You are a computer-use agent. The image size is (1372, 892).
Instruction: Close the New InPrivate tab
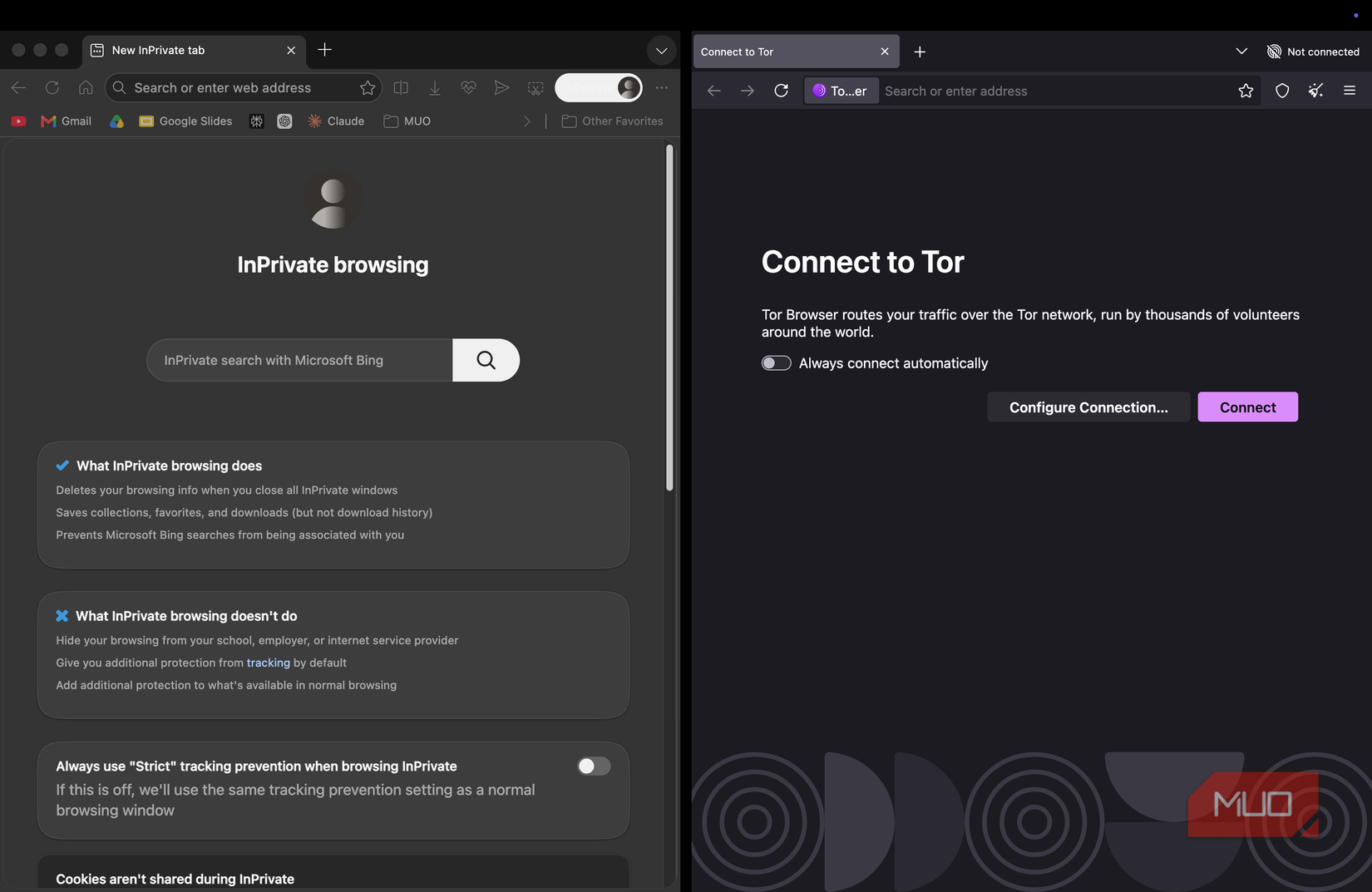[x=291, y=51]
